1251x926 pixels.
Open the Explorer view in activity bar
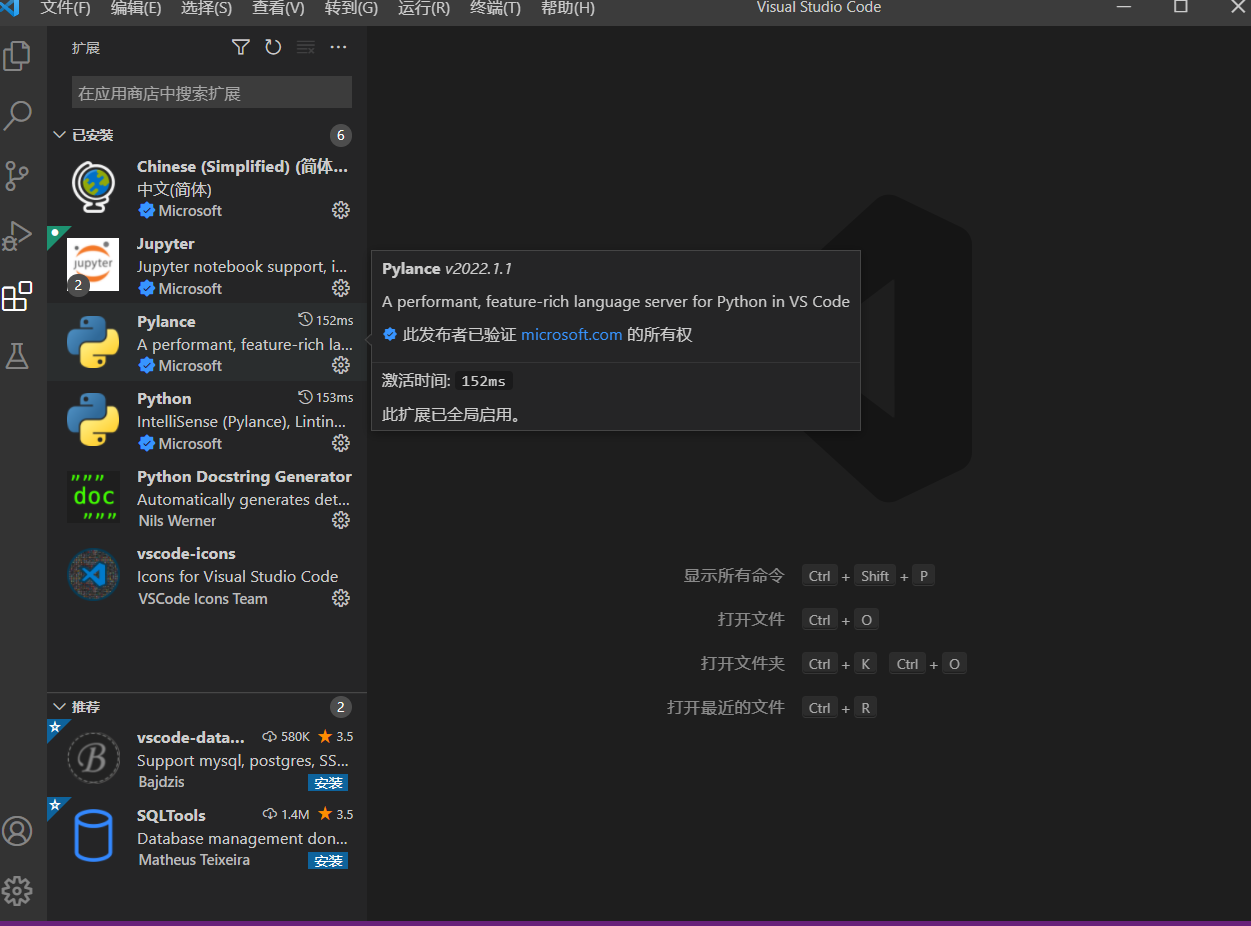coord(17,56)
